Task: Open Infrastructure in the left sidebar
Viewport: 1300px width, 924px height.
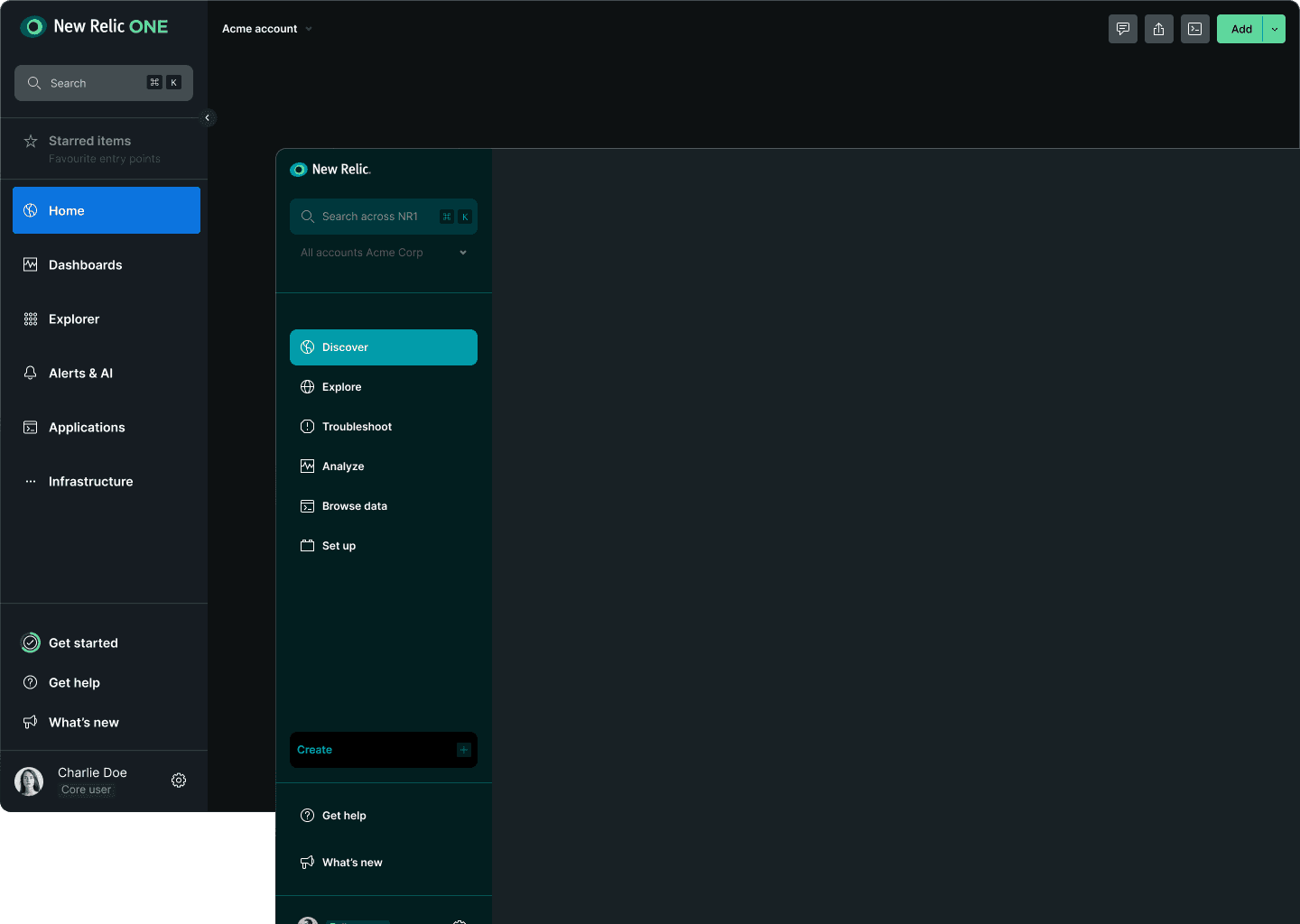Action: point(107,481)
